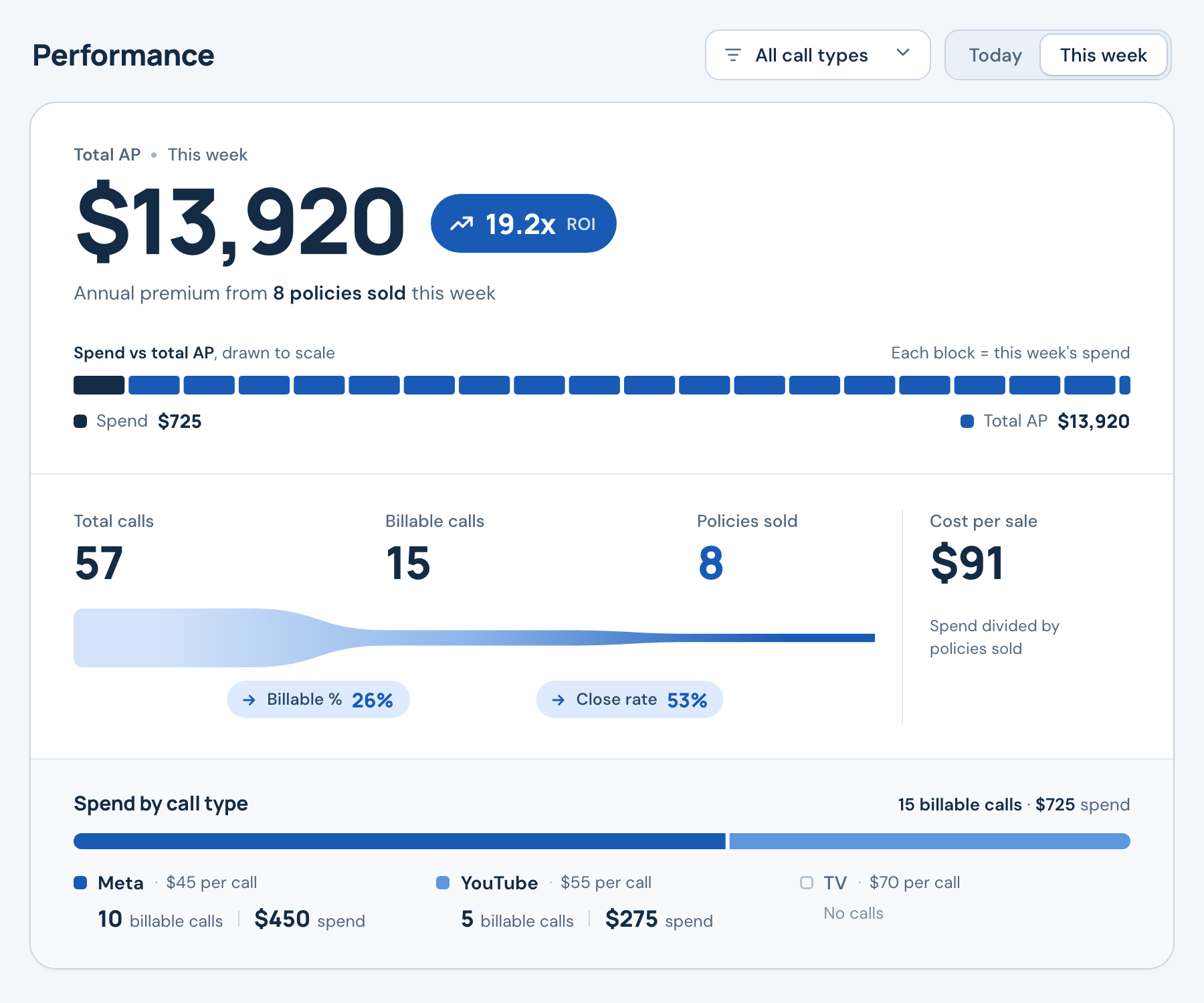The image size is (1204, 1003).
Task: Click the trending-up arrow icon in ROI badge
Action: (462, 223)
